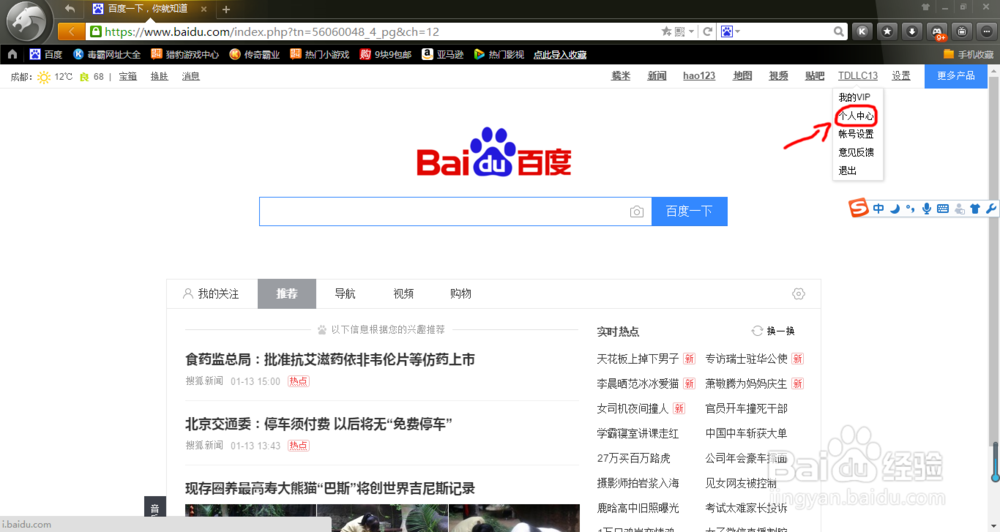
Task: Open headline about 食药监总局 approval
Action: 330,359
